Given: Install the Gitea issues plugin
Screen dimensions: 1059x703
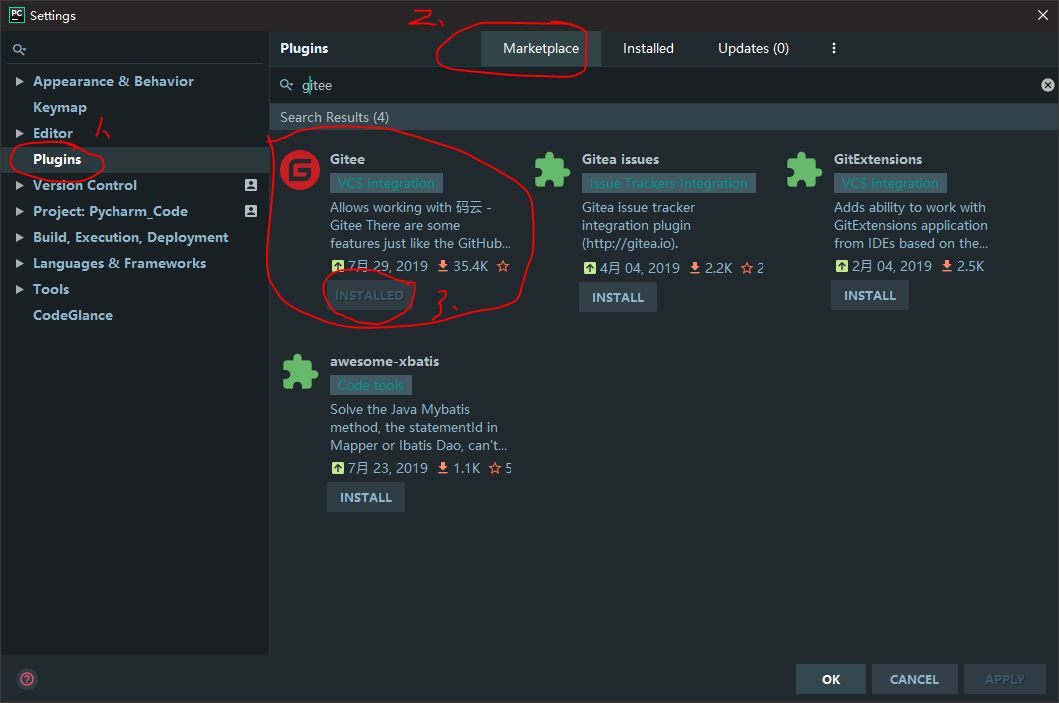Looking at the screenshot, I should (x=618, y=298).
